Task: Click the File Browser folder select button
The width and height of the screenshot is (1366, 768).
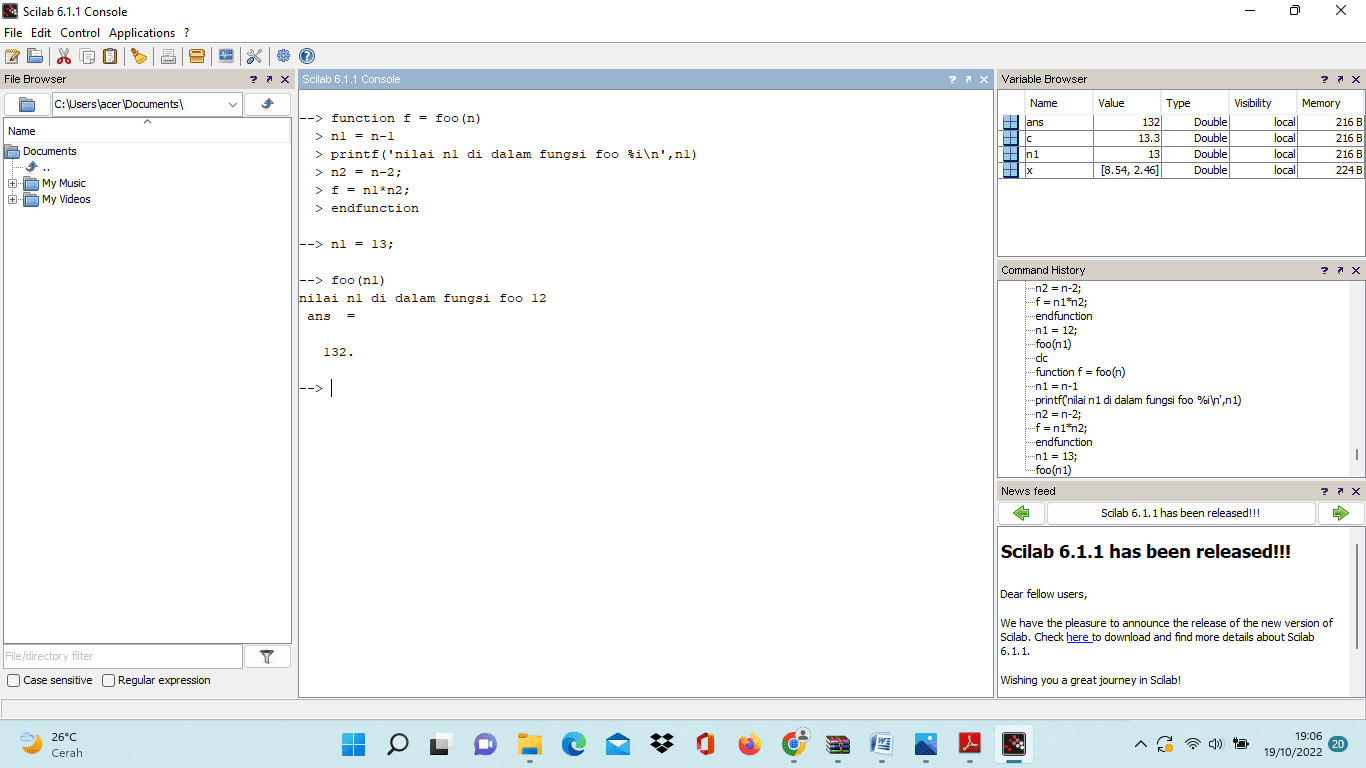Action: [27, 104]
